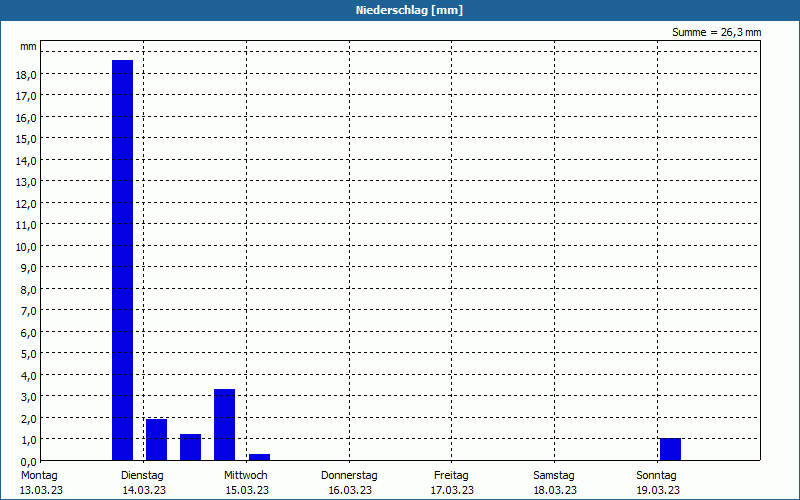Select the "Donnerstag 16.03.23" axis label
The height and width of the screenshot is (500, 800).
[x=349, y=483]
